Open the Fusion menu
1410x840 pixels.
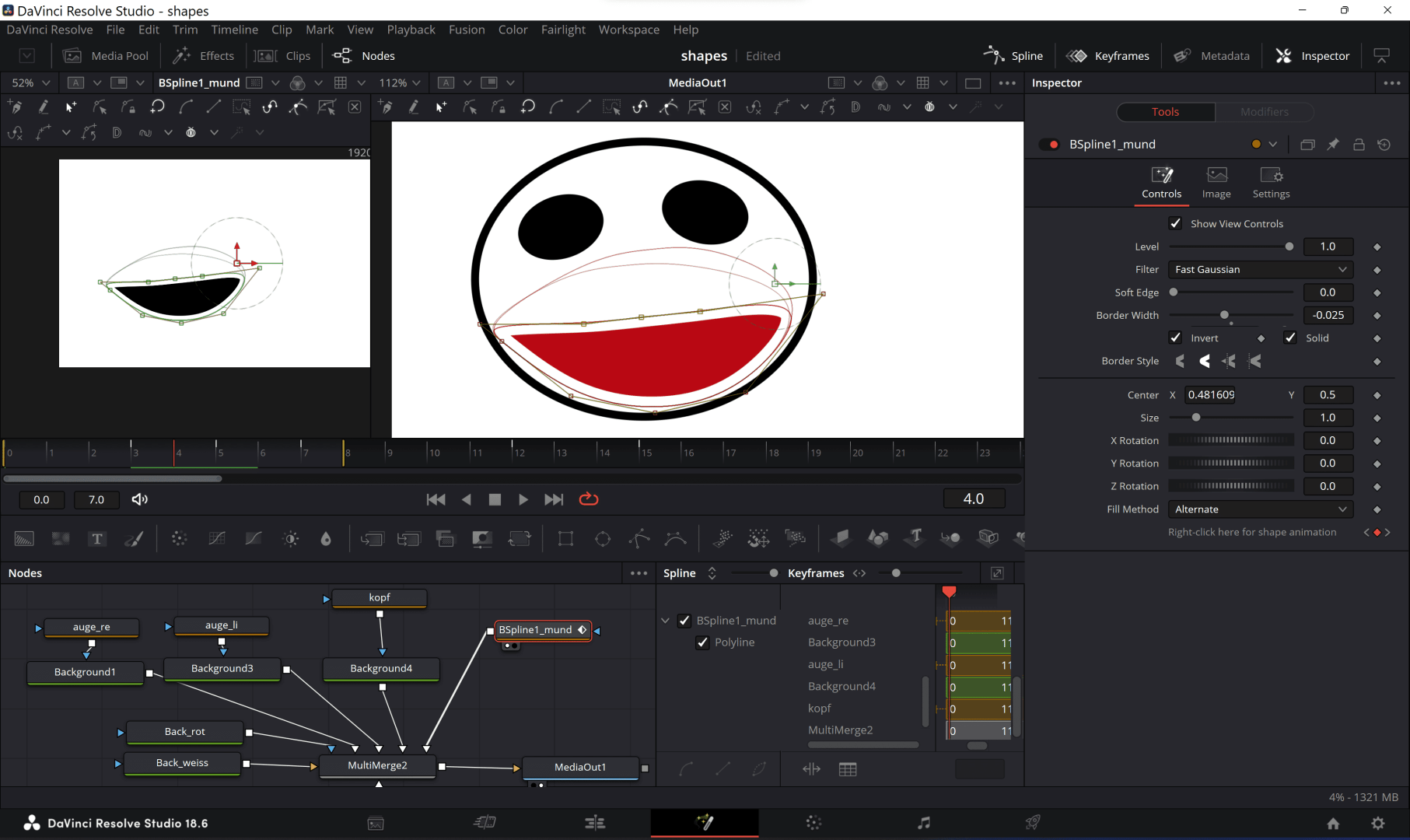pos(467,30)
